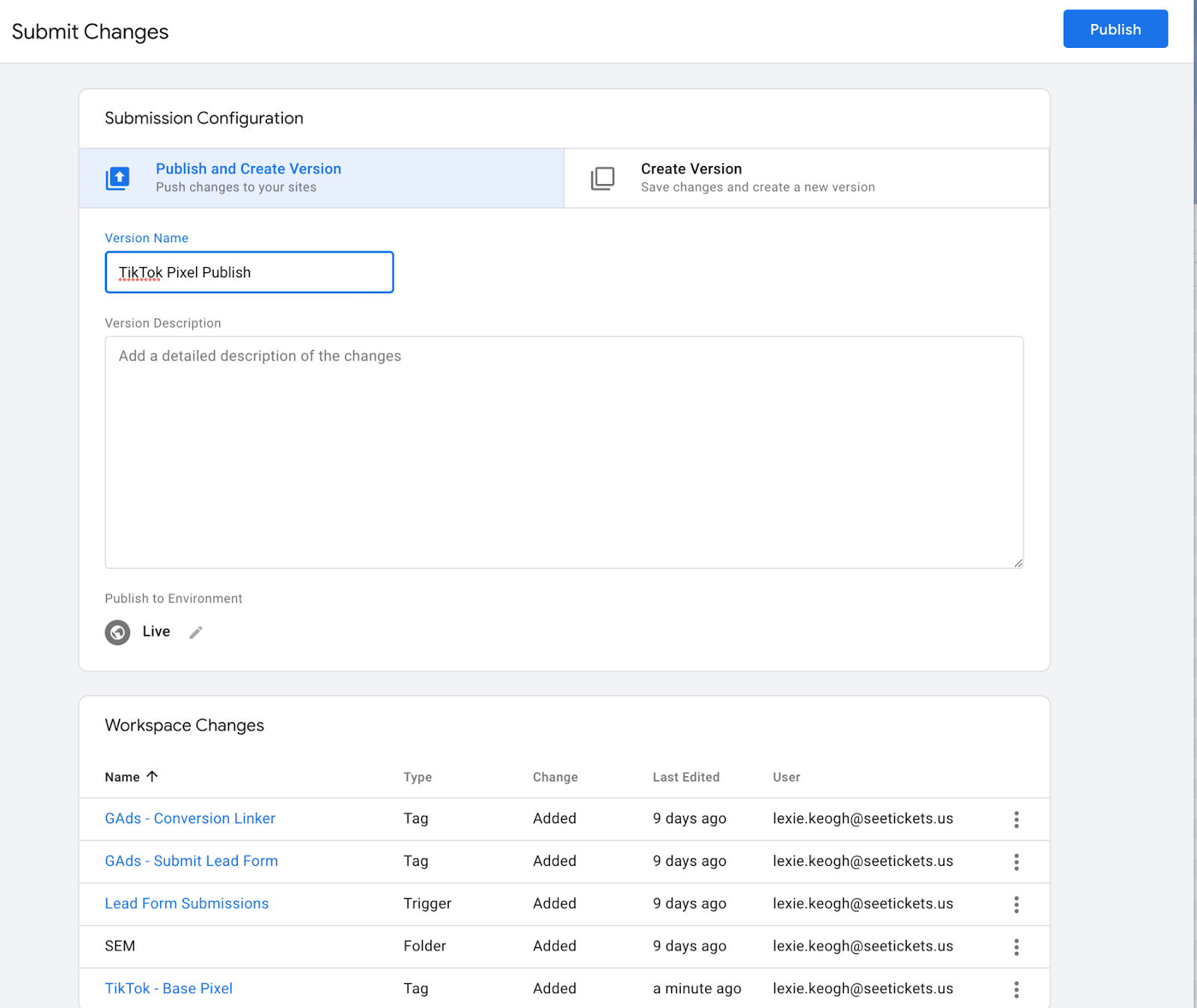Open more options for GAds - Submit Lead Form
Viewport: 1197px width, 1008px height.
point(1016,861)
